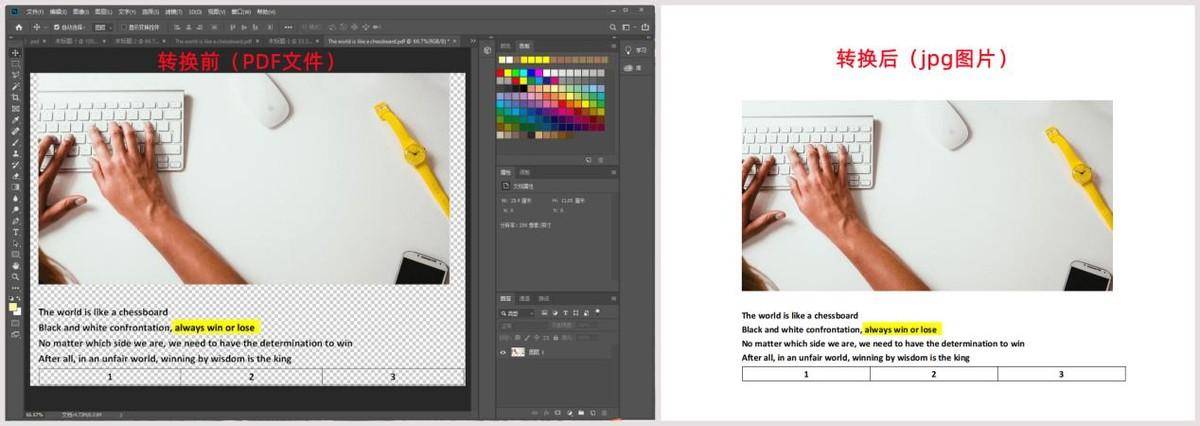The image size is (1200, 426).
Task: Select the Horizontal Type tool
Action: [x=15, y=232]
